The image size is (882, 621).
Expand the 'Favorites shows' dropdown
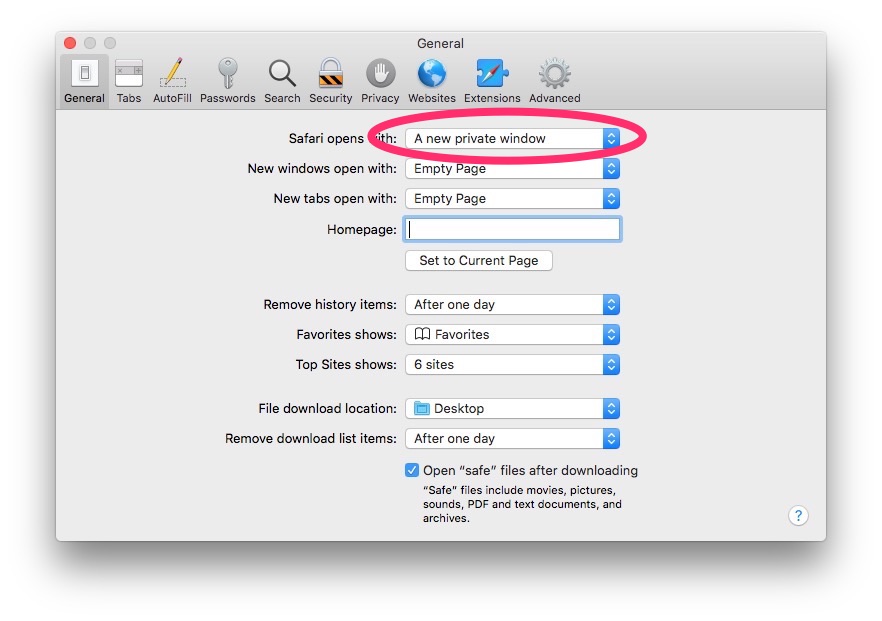click(512, 335)
